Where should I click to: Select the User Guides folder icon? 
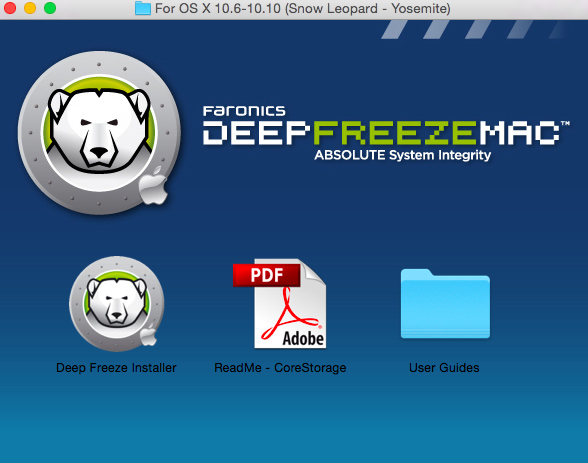click(445, 304)
